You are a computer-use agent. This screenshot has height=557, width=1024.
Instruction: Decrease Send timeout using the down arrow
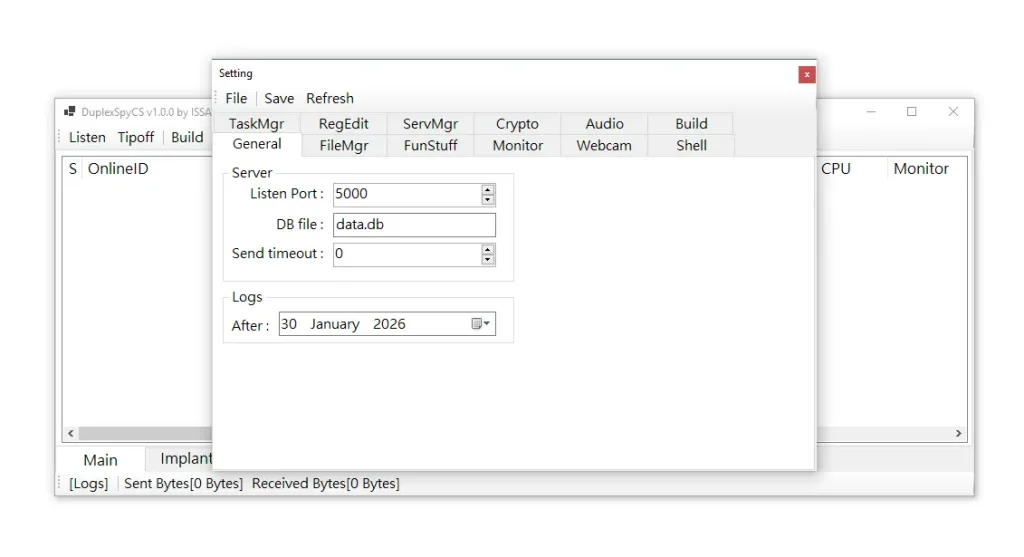[488, 260]
